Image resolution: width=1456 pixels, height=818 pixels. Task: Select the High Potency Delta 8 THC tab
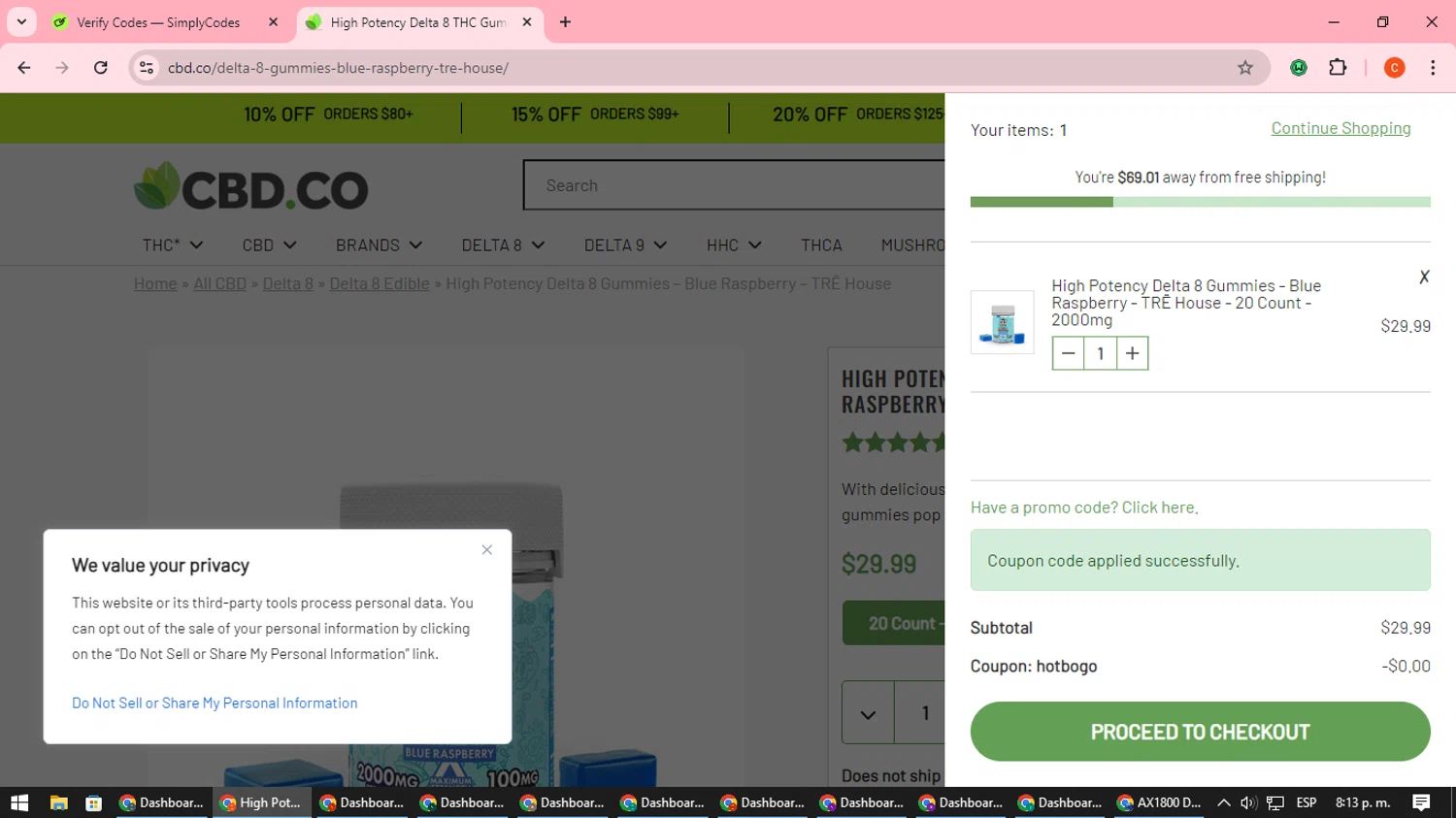(x=417, y=22)
